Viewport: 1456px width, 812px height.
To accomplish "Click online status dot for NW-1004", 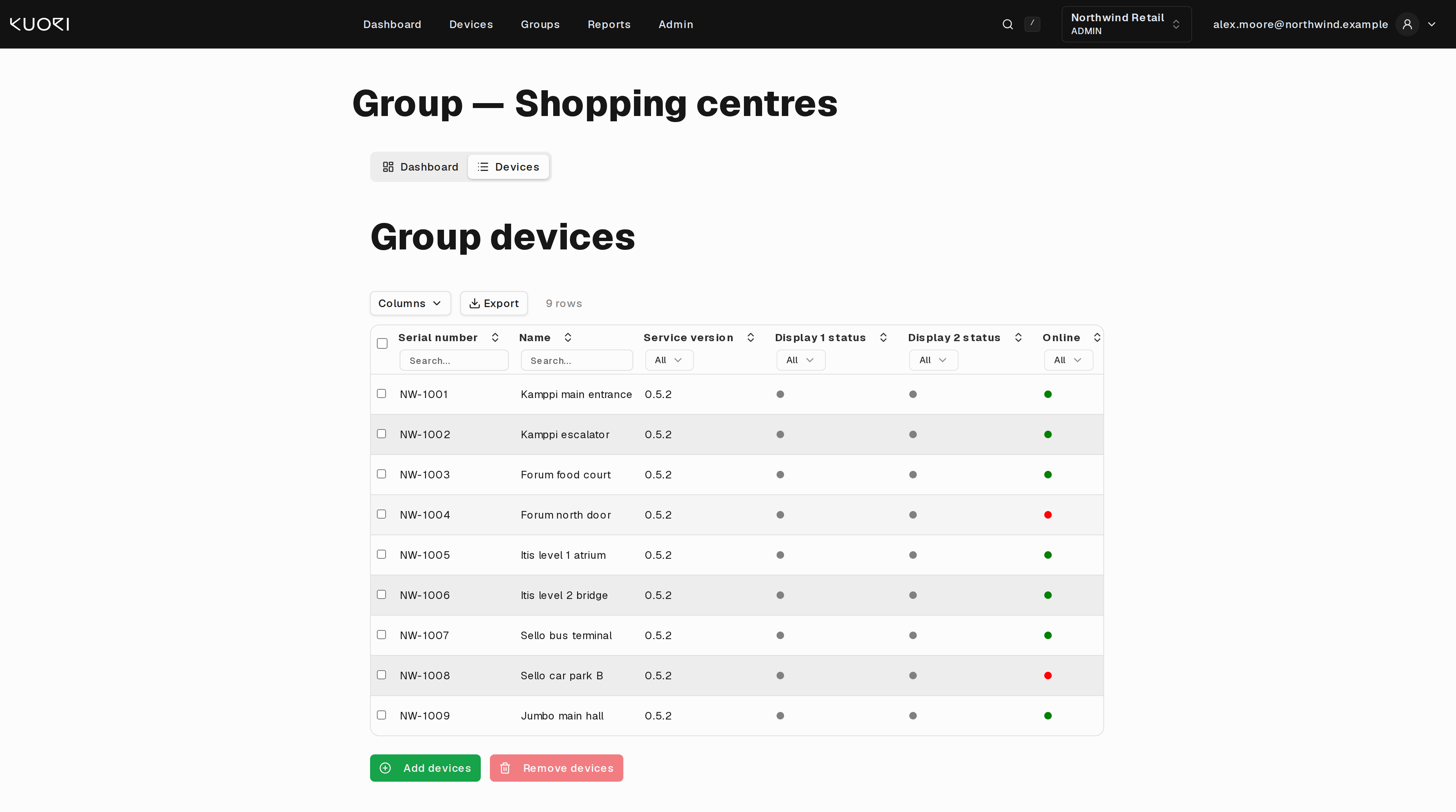I will click(x=1048, y=515).
